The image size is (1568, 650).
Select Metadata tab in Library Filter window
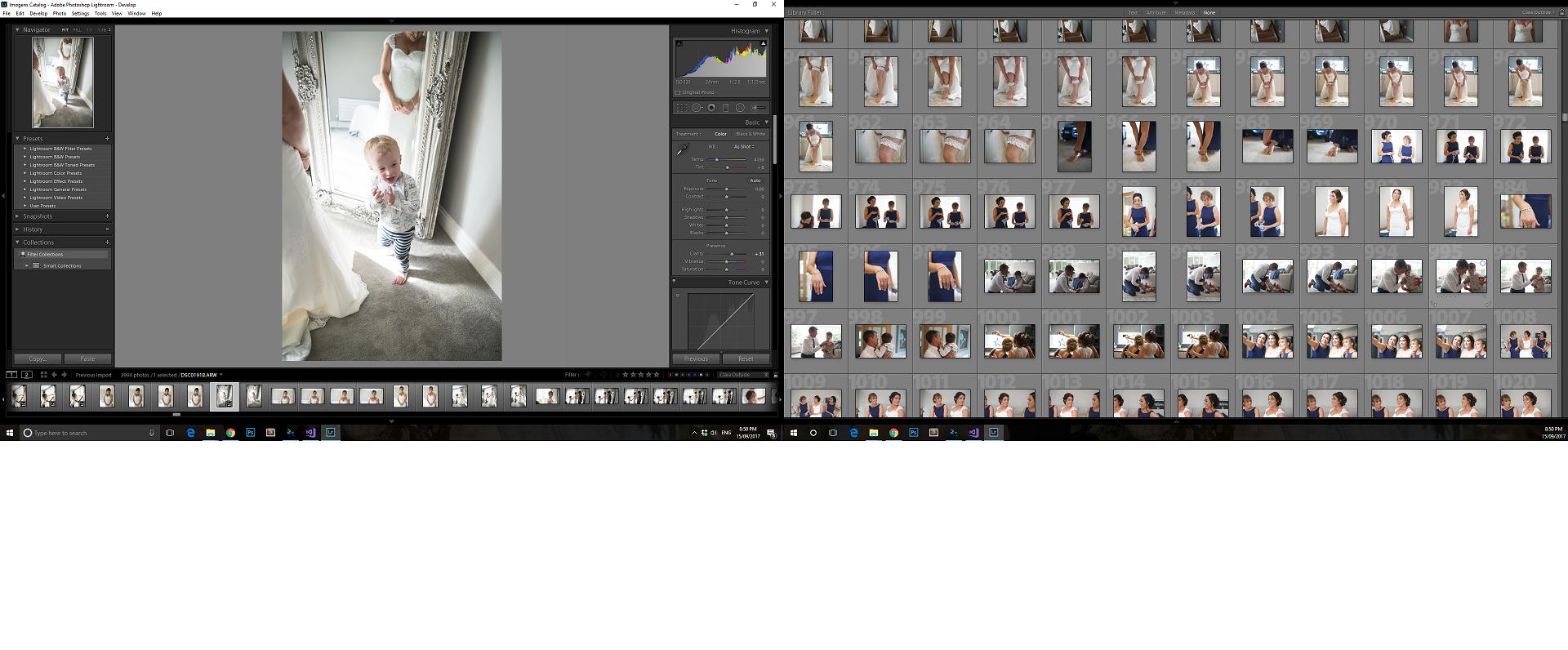(1184, 13)
